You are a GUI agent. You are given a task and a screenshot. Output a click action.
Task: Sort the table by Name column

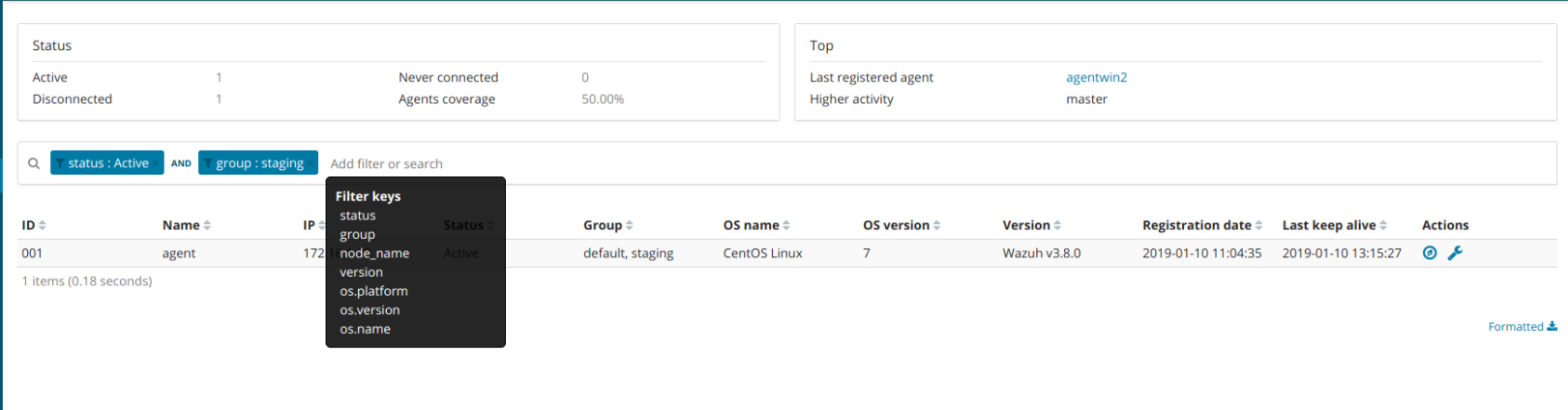pos(186,225)
